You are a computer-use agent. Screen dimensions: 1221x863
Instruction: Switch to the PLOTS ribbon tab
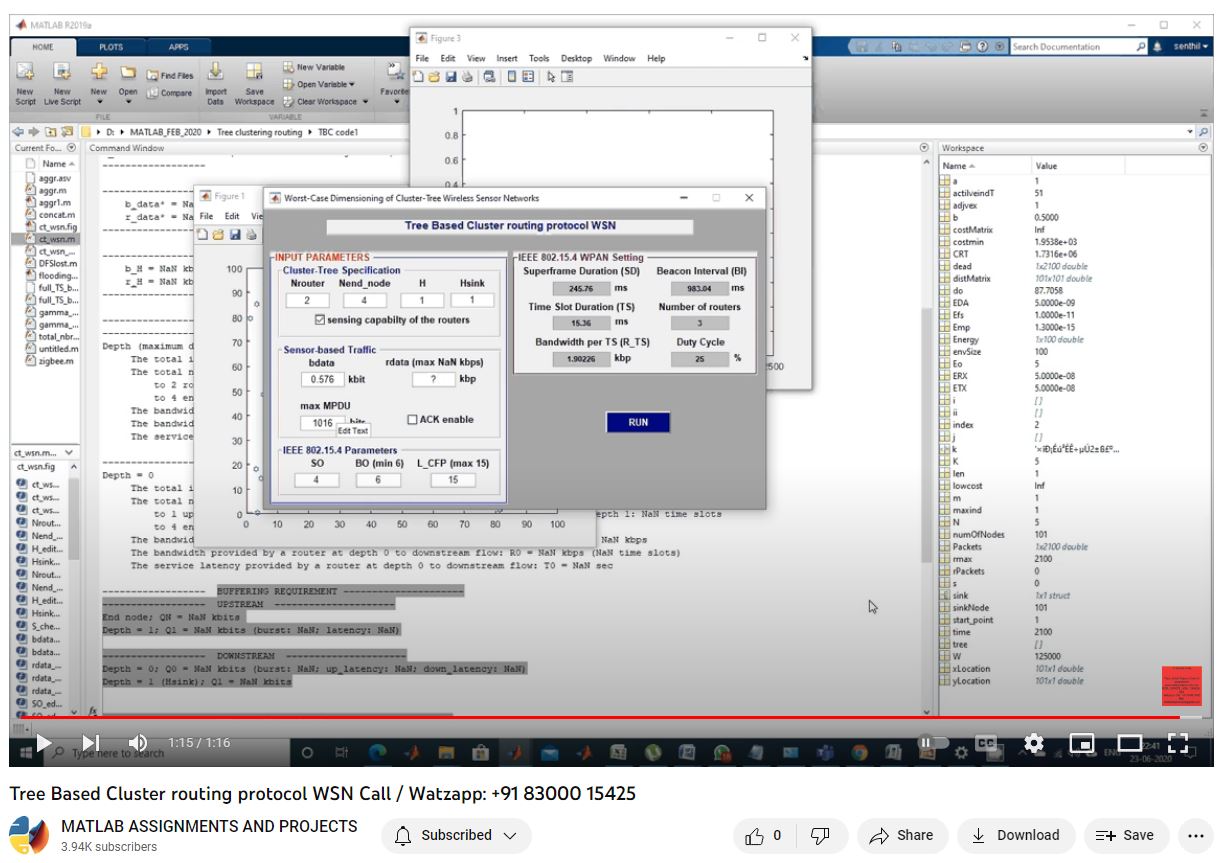coord(111,47)
